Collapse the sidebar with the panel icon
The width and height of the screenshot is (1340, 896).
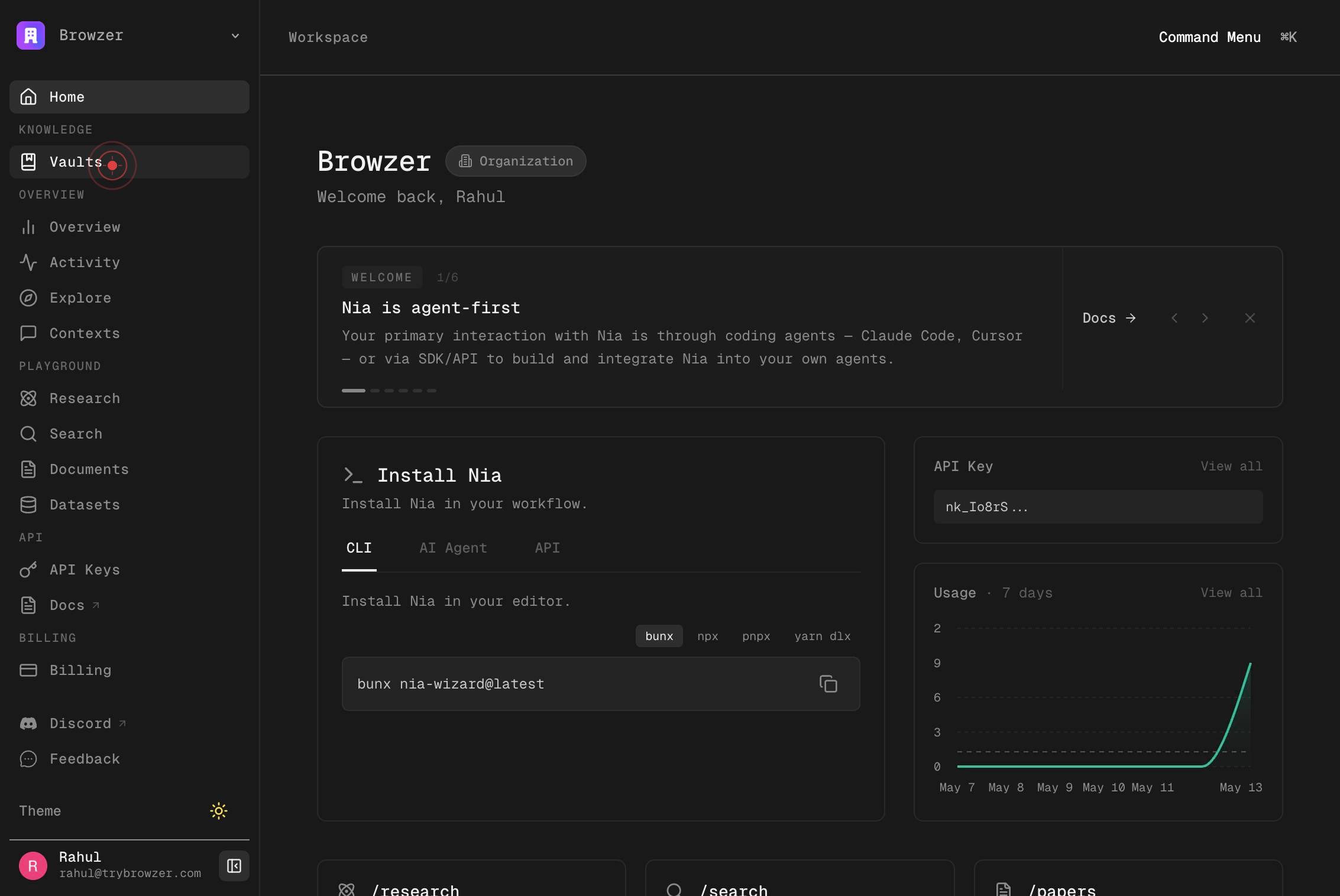234,866
